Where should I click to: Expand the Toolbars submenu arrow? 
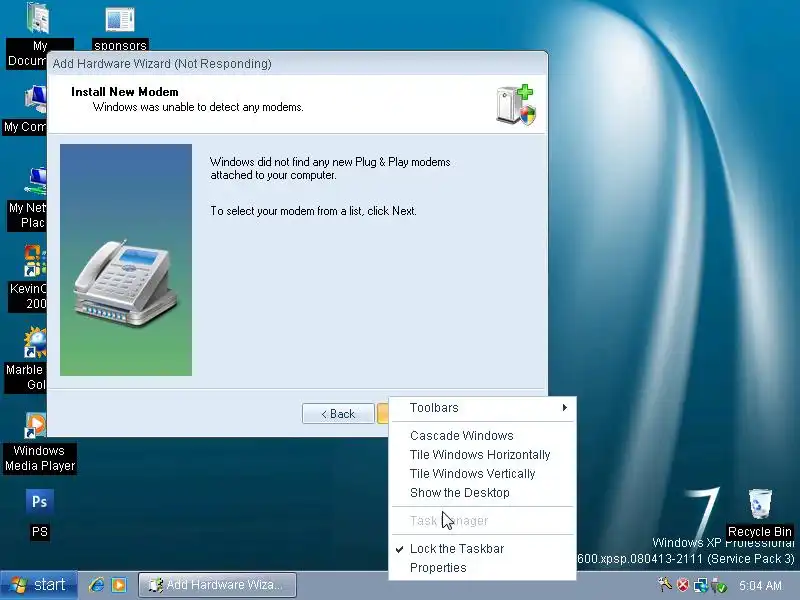tap(564, 407)
